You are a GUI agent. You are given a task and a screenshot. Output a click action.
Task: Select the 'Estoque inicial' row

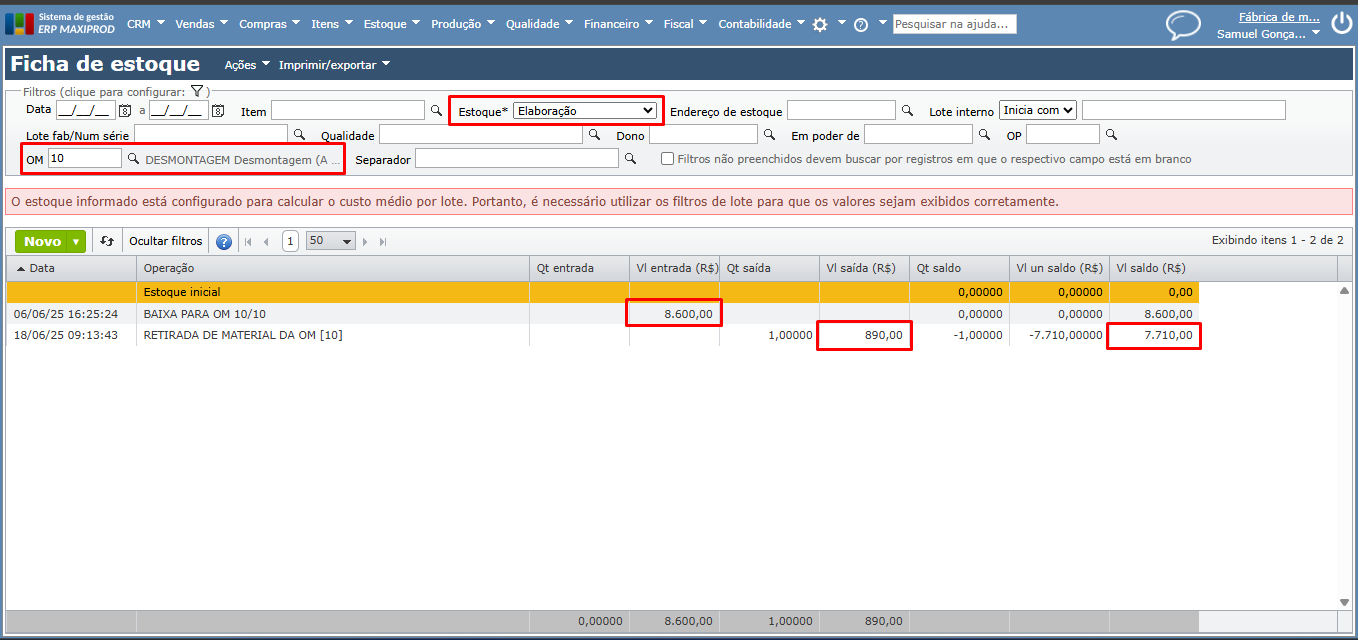point(603,292)
